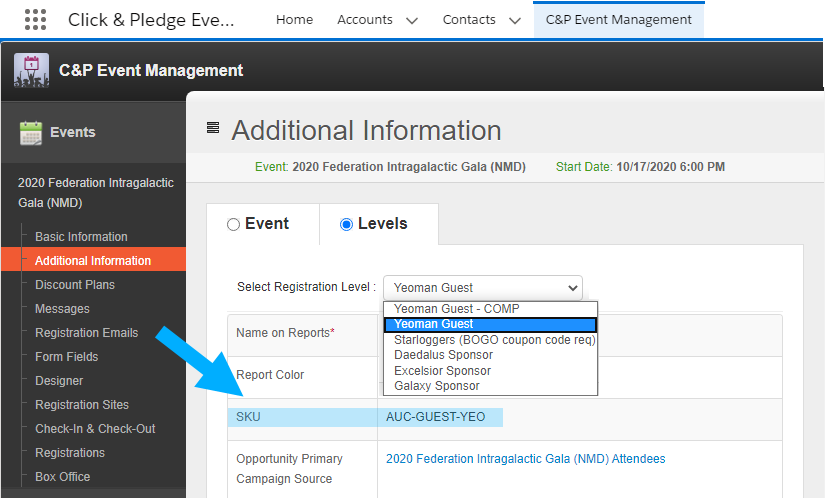Click the Click & Pledge Eve... app name

pyautogui.click(x=151, y=20)
